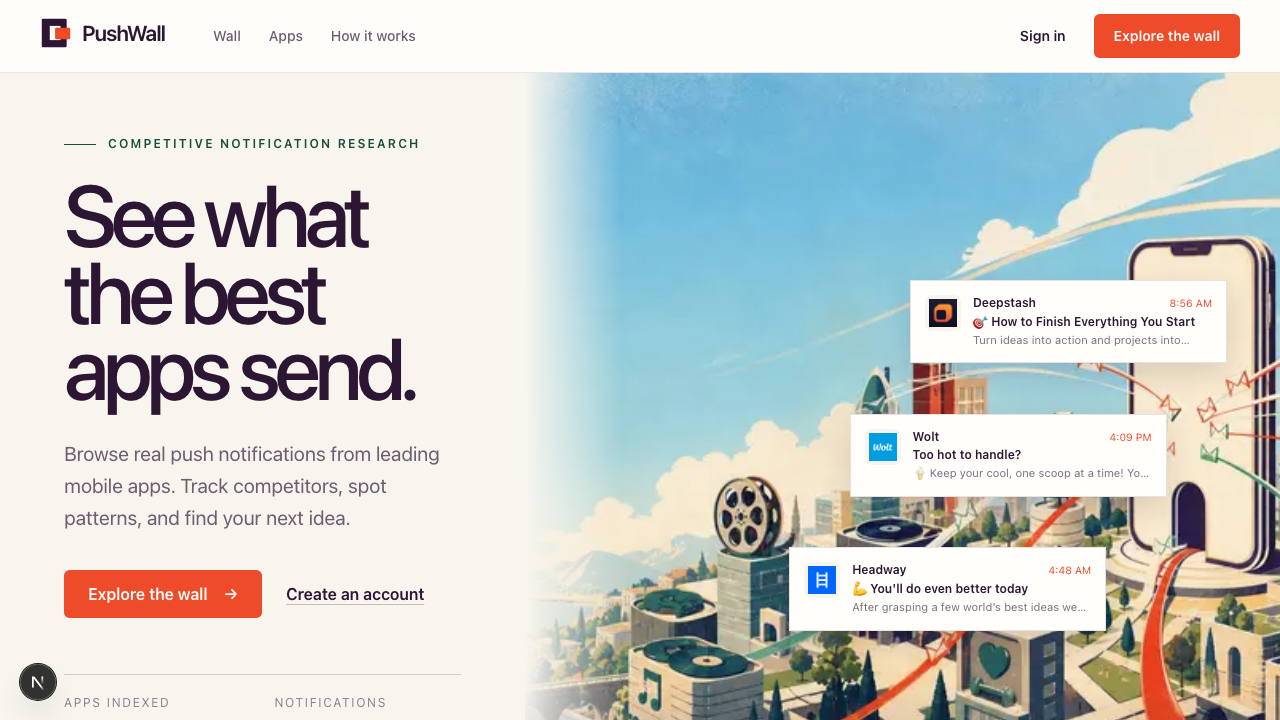This screenshot has height=720, width=1280.
Task: Click the Sign in link
Action: [1042, 36]
